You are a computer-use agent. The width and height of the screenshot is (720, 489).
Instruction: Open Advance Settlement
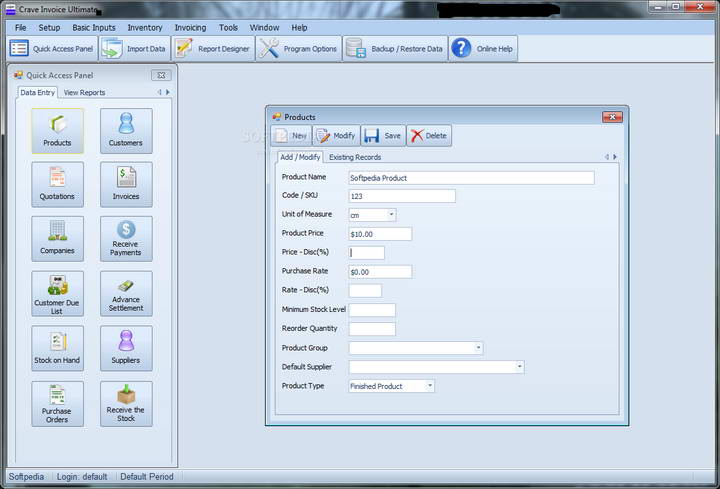pyautogui.click(x=126, y=294)
